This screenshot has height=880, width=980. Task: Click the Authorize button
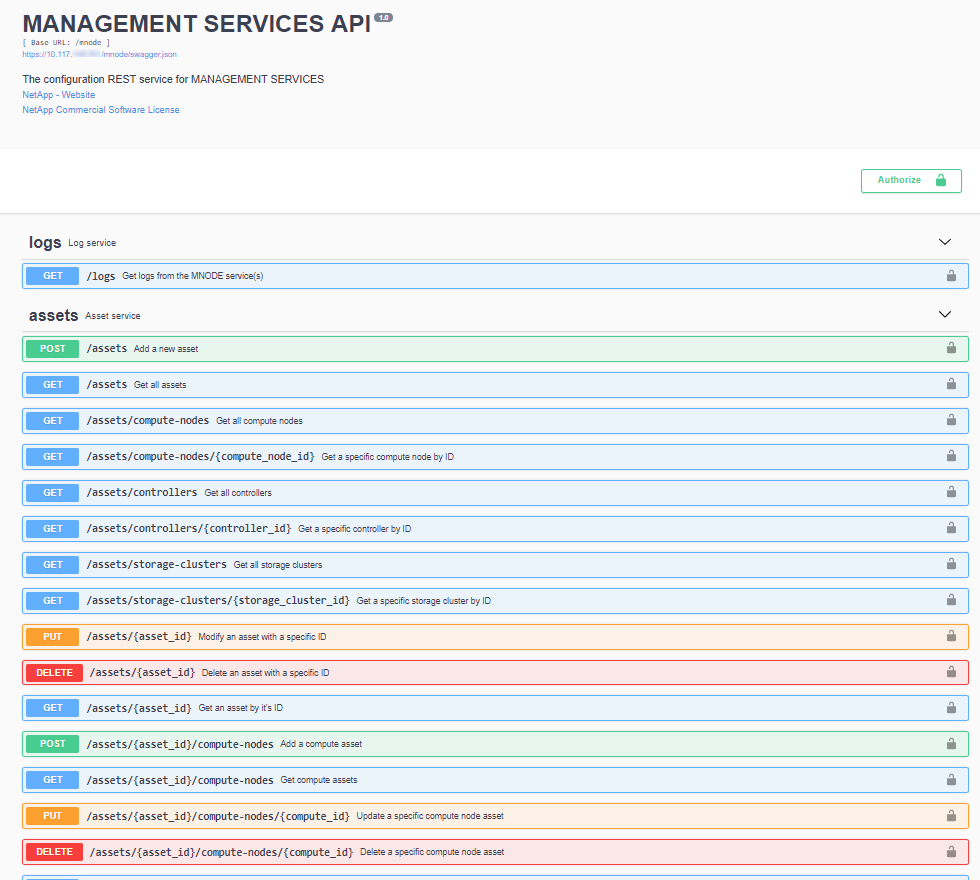910,180
